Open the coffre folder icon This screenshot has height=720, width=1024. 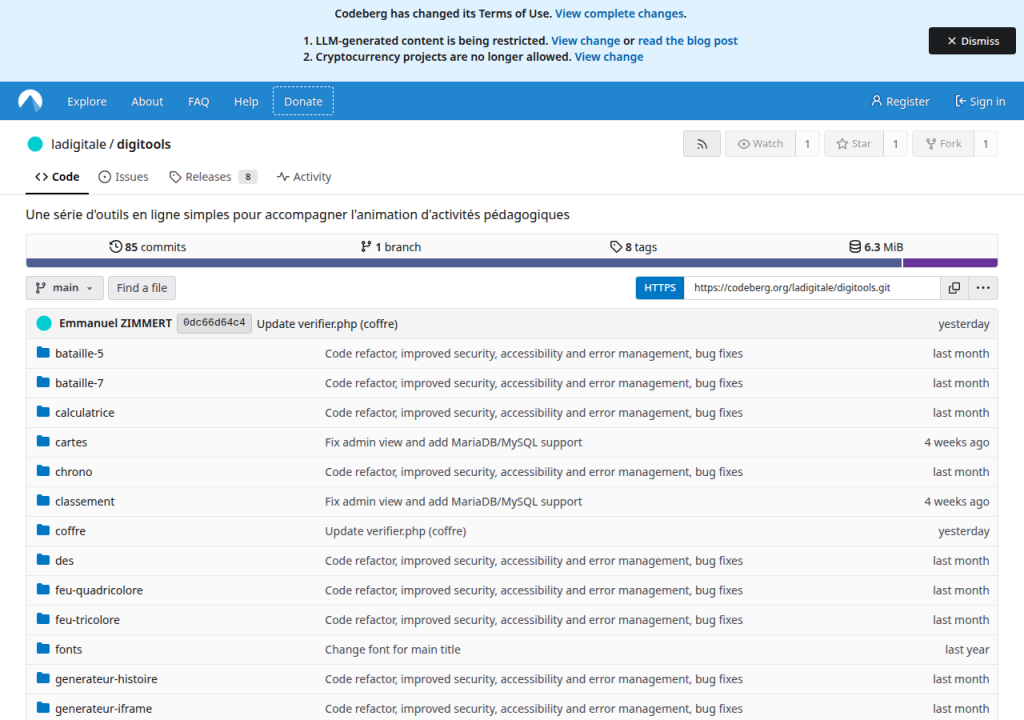point(43,531)
